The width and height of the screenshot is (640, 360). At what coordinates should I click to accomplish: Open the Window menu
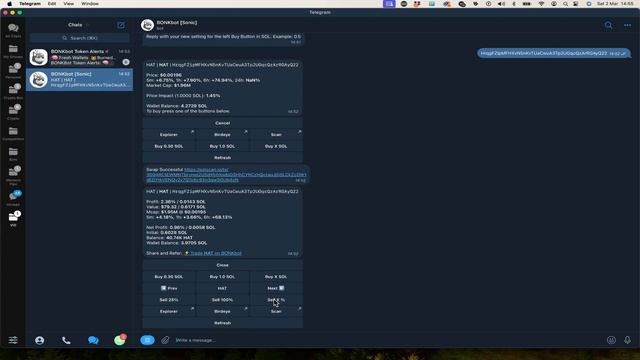tap(90, 4)
